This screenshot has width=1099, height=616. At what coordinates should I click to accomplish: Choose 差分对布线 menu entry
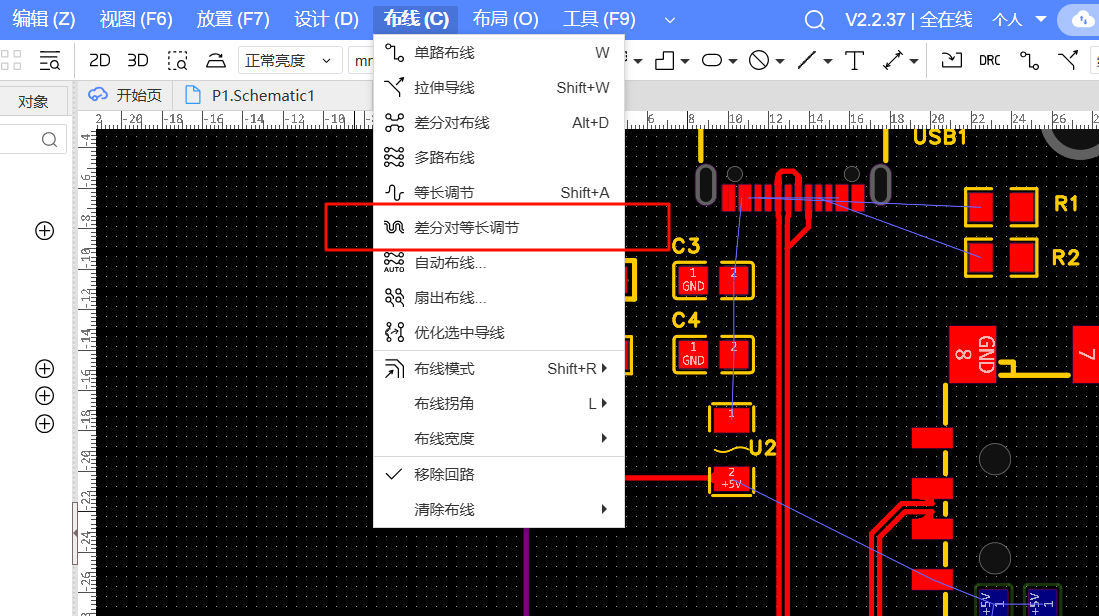pyautogui.click(x=498, y=123)
